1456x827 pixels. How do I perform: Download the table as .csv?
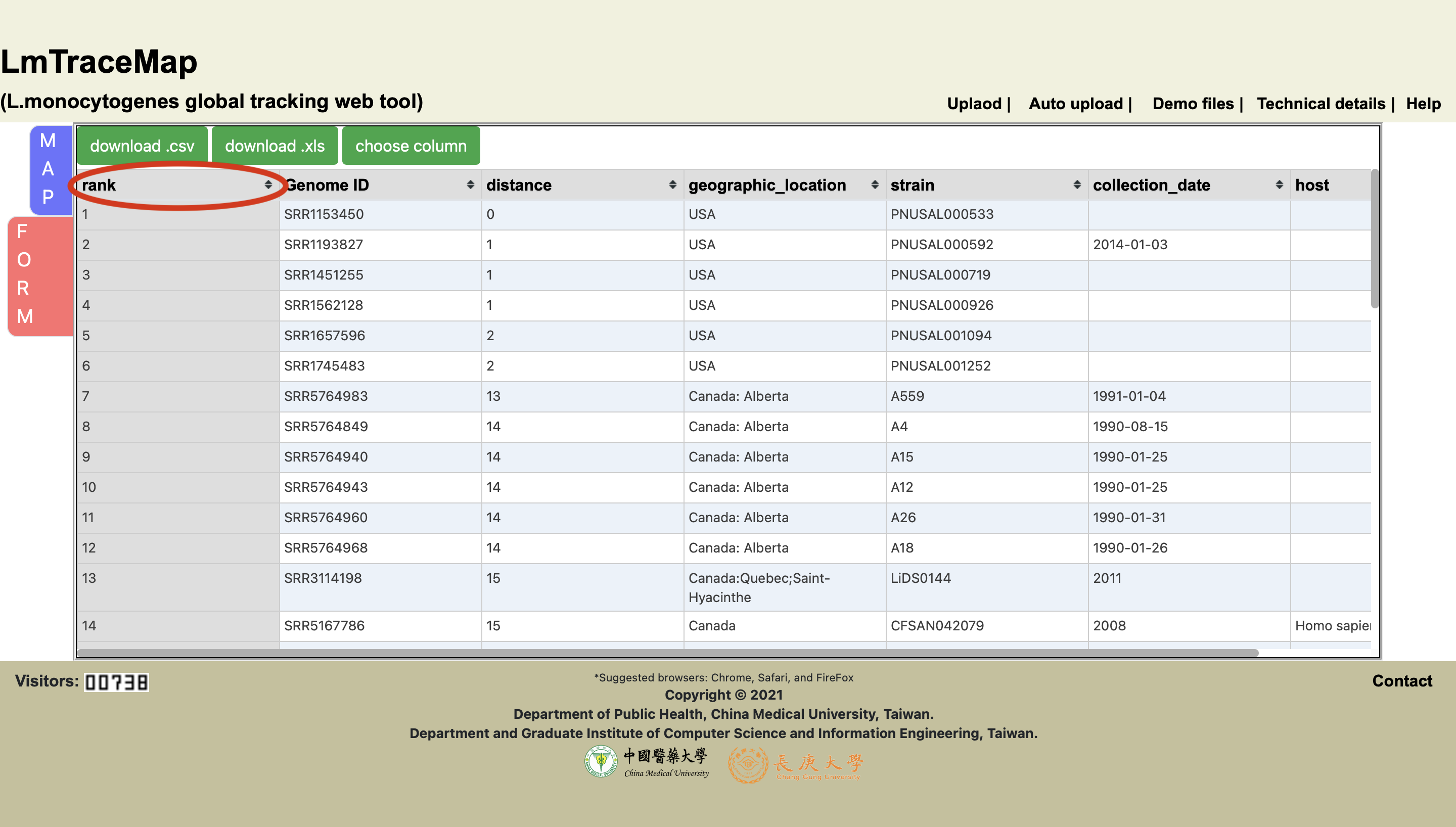142,146
